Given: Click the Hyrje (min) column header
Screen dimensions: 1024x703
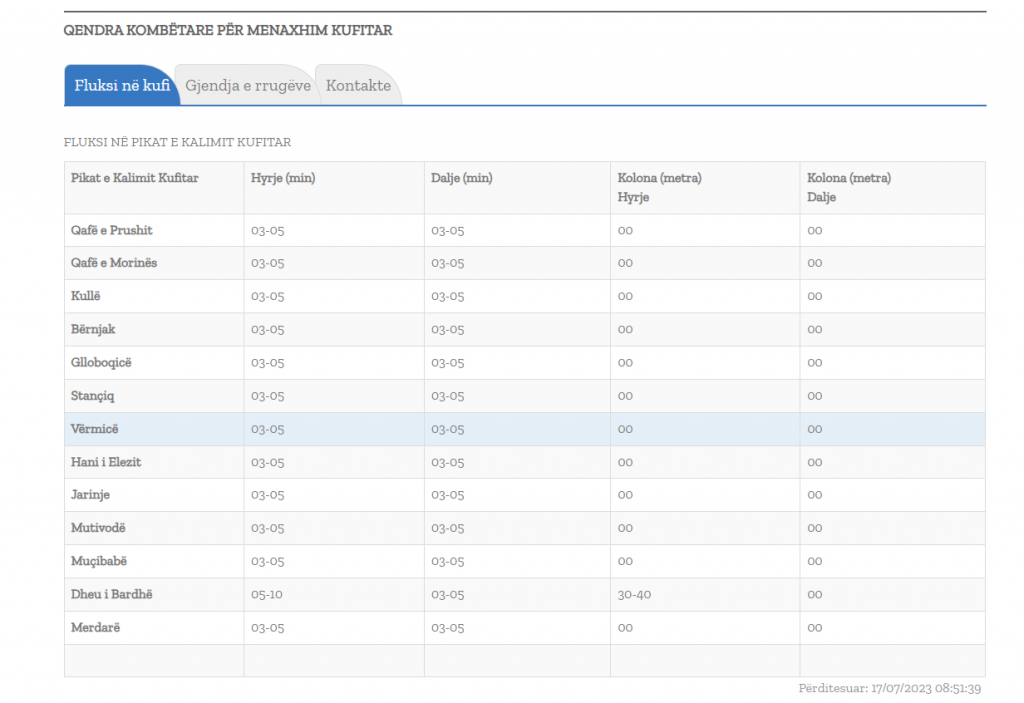Looking at the screenshot, I should click(x=283, y=178).
